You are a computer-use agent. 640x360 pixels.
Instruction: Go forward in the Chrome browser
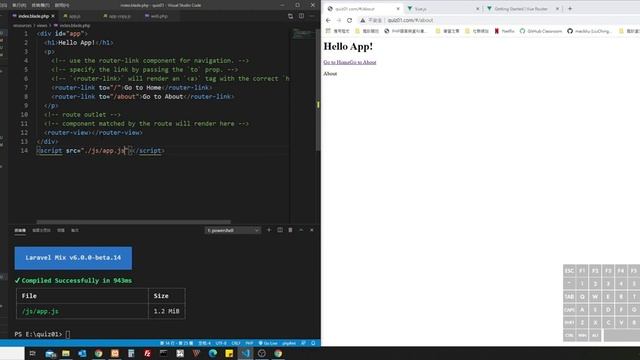[x=339, y=20]
